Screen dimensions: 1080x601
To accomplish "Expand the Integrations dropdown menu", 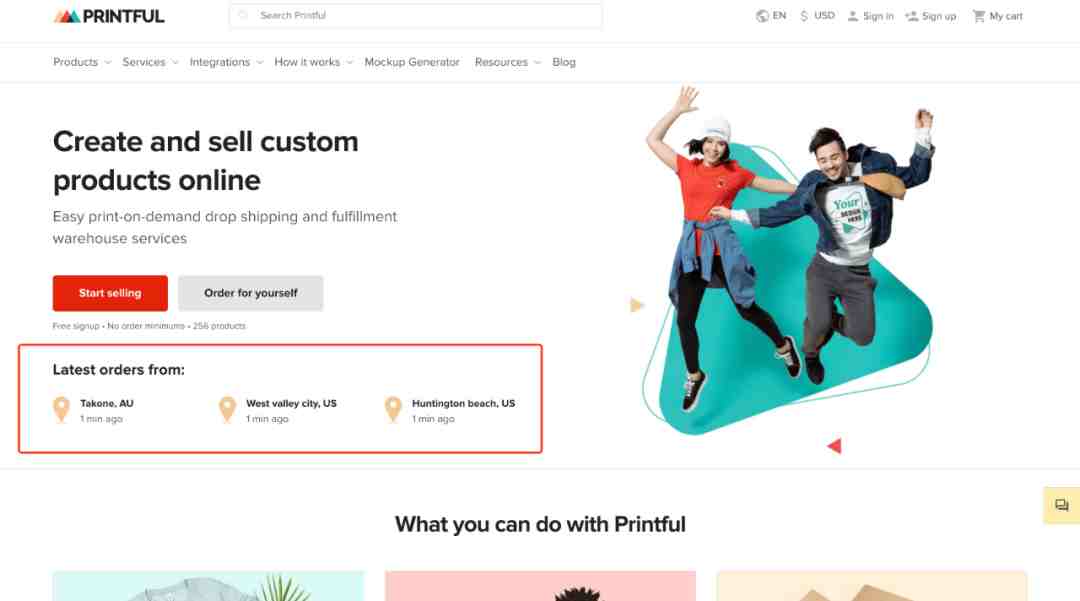I will (x=227, y=62).
